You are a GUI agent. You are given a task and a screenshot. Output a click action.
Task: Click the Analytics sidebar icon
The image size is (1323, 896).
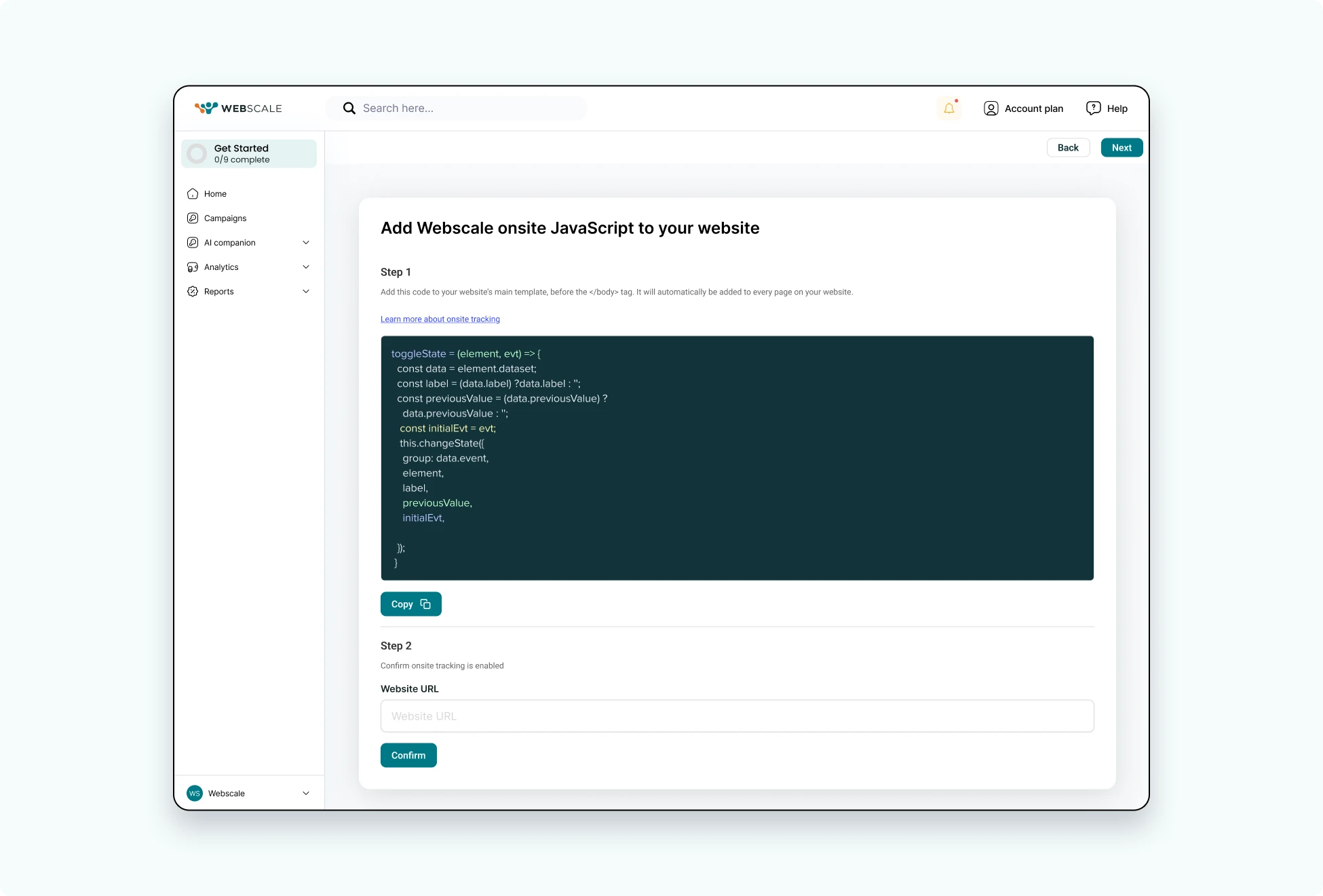coord(193,267)
